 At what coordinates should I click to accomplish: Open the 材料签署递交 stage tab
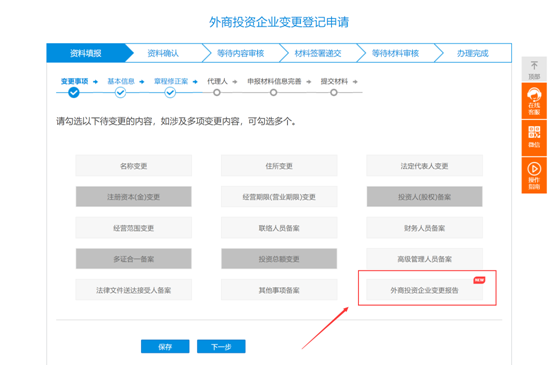click(x=318, y=53)
